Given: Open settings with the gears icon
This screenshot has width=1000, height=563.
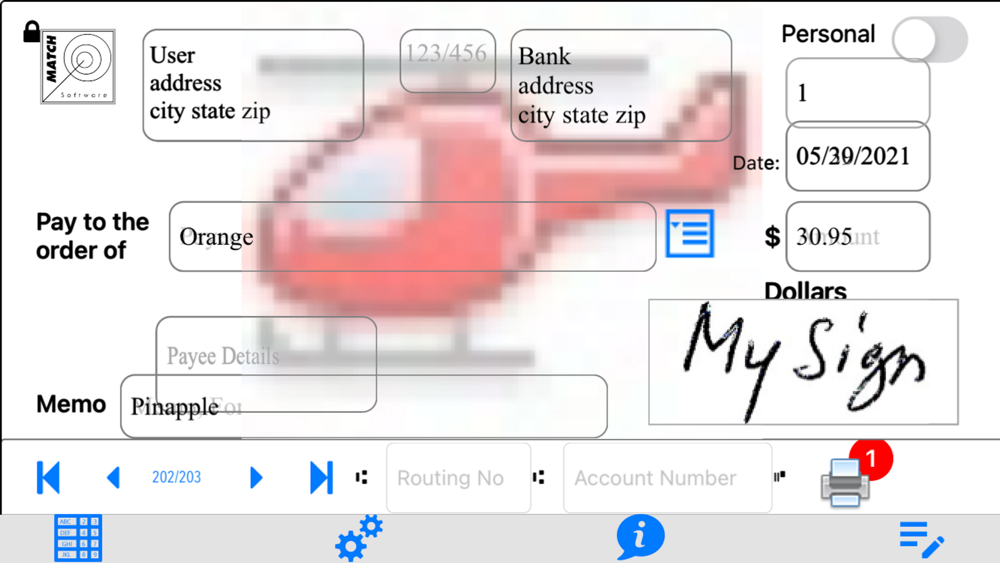Looking at the screenshot, I should pyautogui.click(x=359, y=538).
